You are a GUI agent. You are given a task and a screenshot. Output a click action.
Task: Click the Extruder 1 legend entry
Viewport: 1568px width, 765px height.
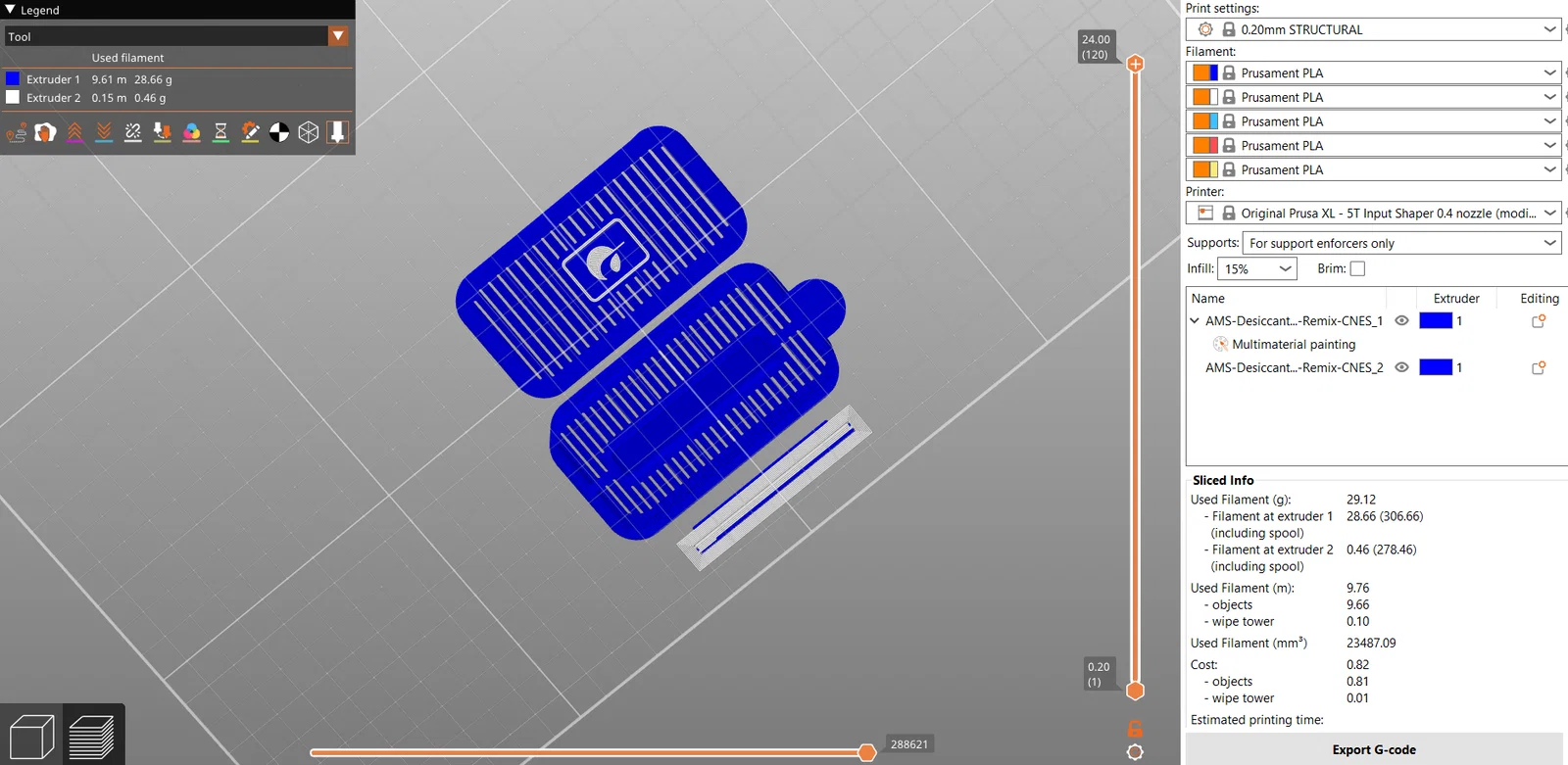coord(89,79)
